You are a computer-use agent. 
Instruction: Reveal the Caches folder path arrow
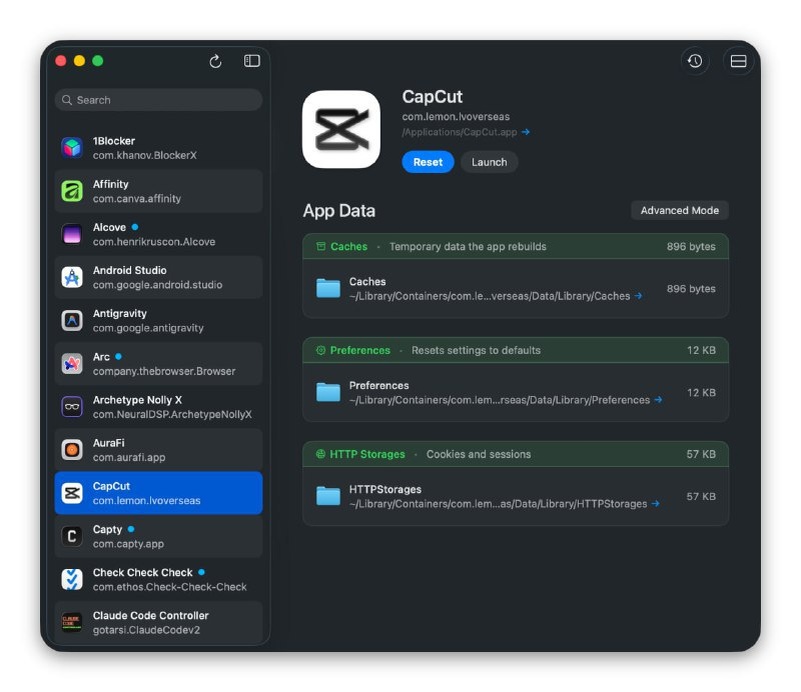639,296
